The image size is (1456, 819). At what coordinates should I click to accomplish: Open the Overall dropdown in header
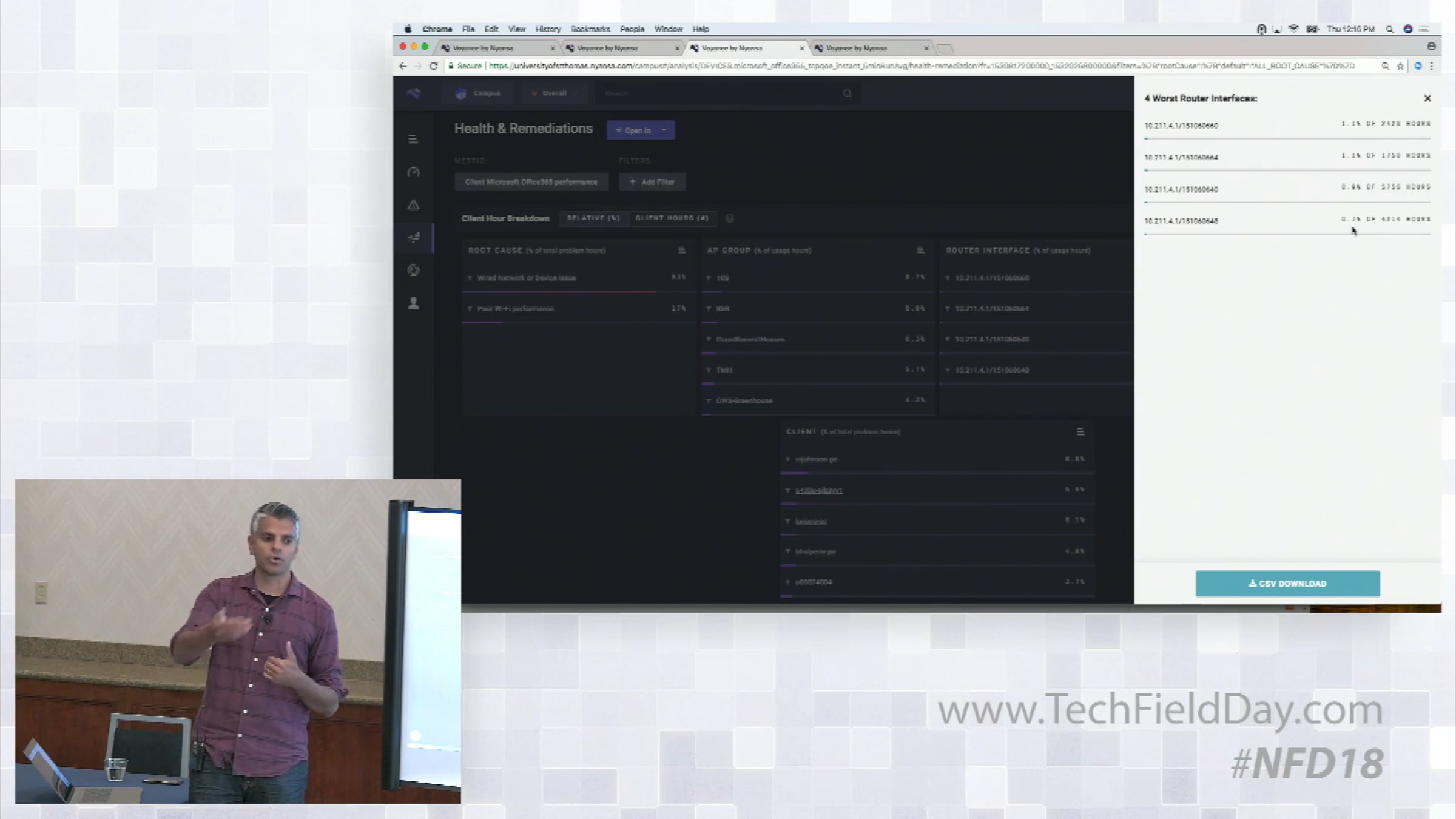tap(554, 93)
